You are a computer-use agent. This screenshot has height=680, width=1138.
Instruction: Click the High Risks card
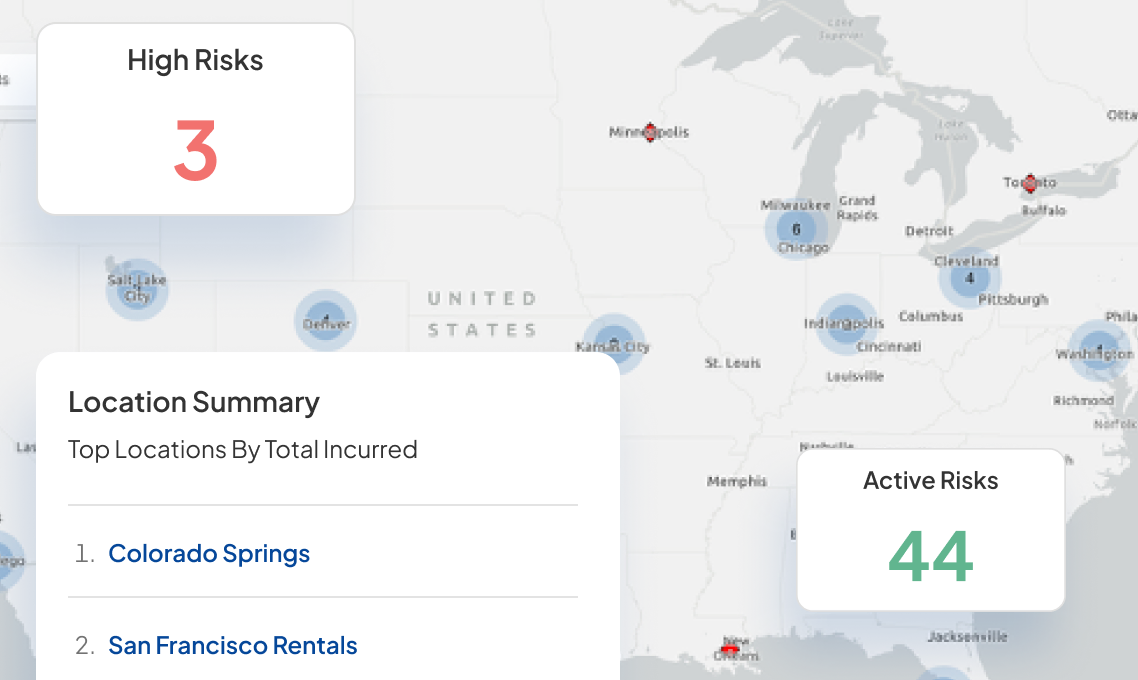point(196,119)
